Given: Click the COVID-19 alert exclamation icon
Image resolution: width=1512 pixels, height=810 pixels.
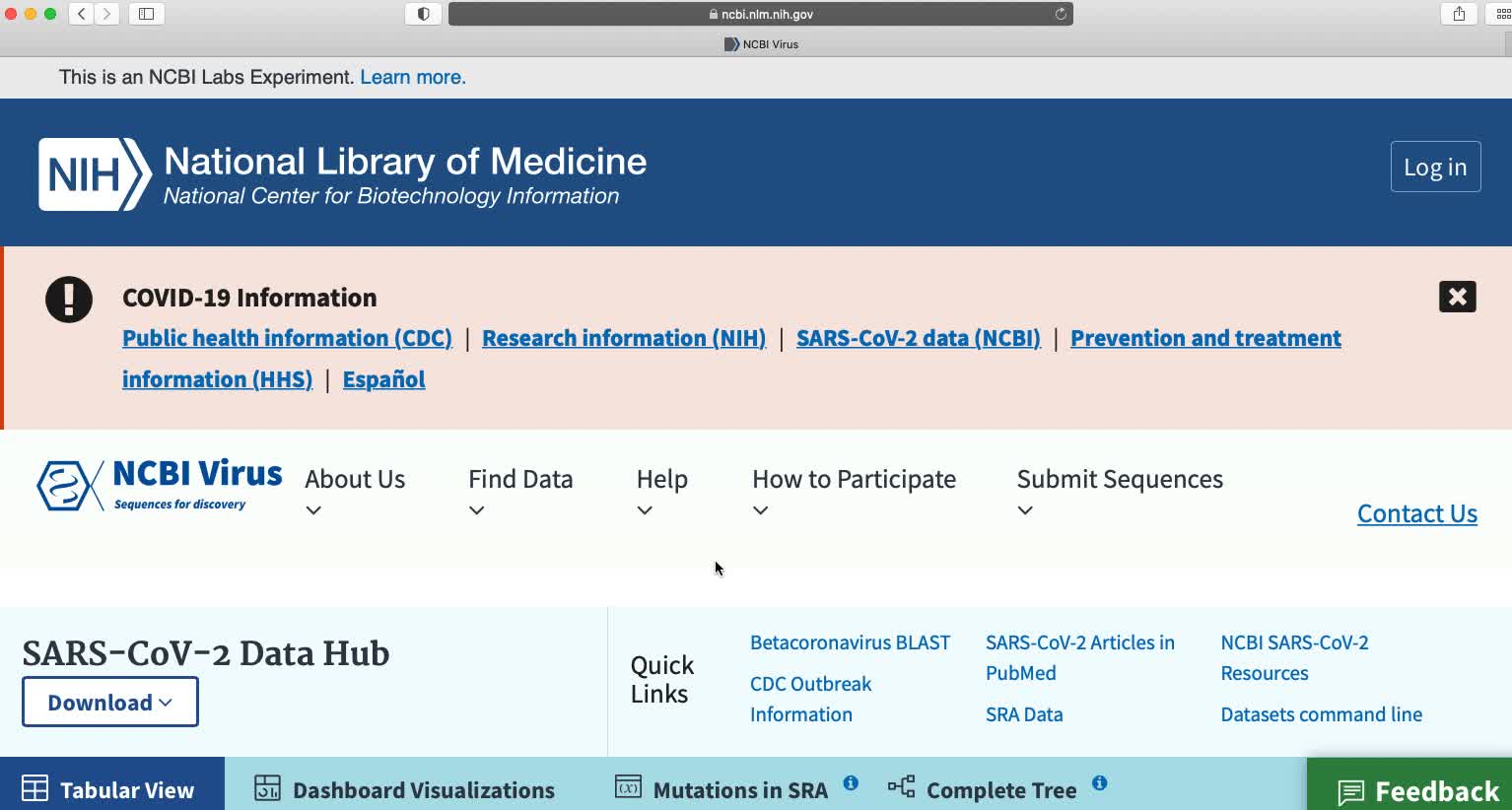Looking at the screenshot, I should (x=69, y=299).
